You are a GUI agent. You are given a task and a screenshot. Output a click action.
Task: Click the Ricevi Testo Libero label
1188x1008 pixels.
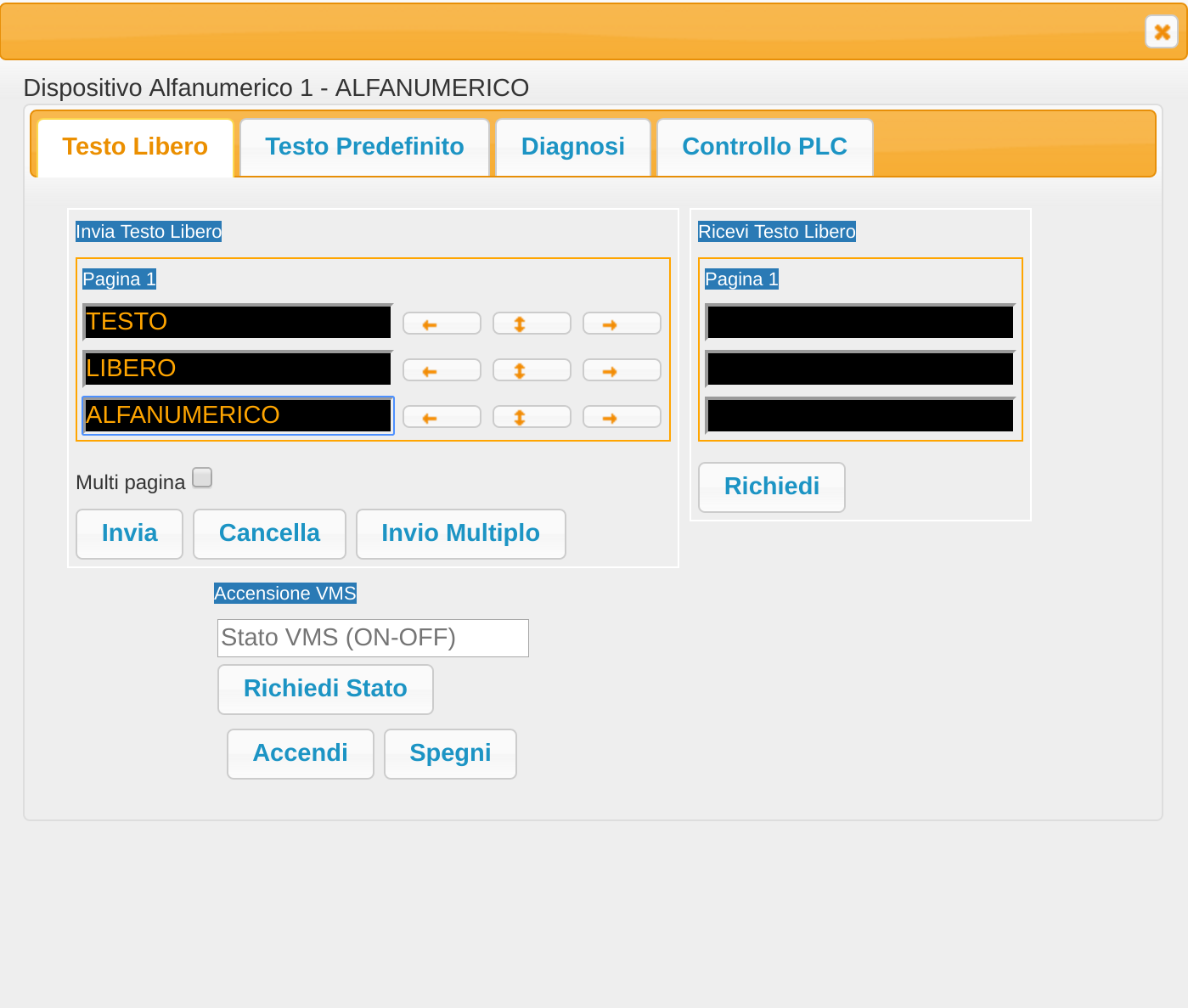coord(777,232)
